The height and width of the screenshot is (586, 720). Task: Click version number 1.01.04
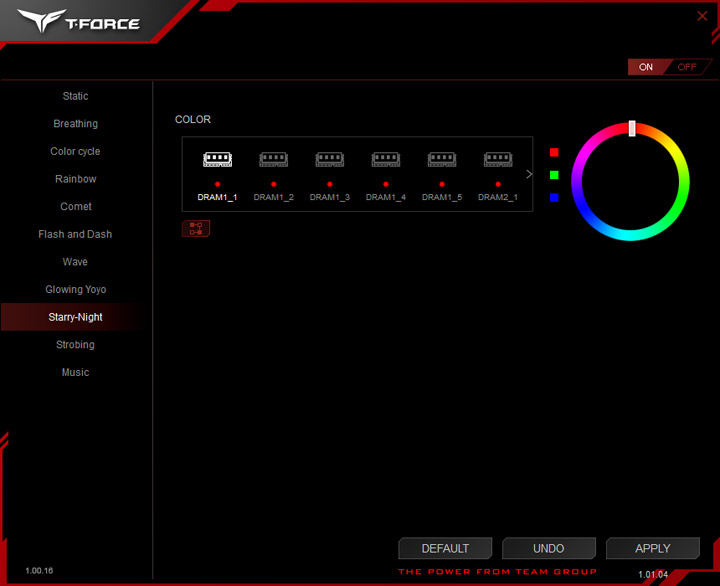[653, 574]
